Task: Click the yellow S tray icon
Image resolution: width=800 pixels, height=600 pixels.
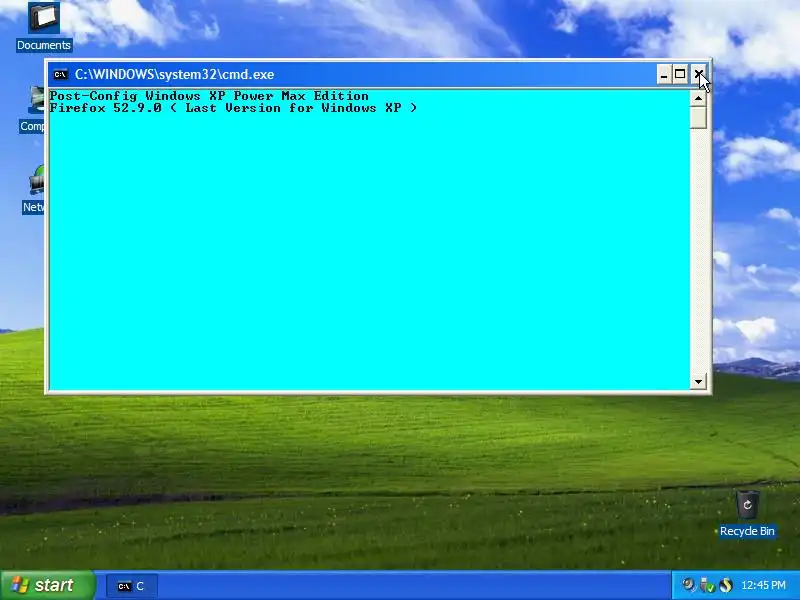Action: pyautogui.click(x=726, y=585)
